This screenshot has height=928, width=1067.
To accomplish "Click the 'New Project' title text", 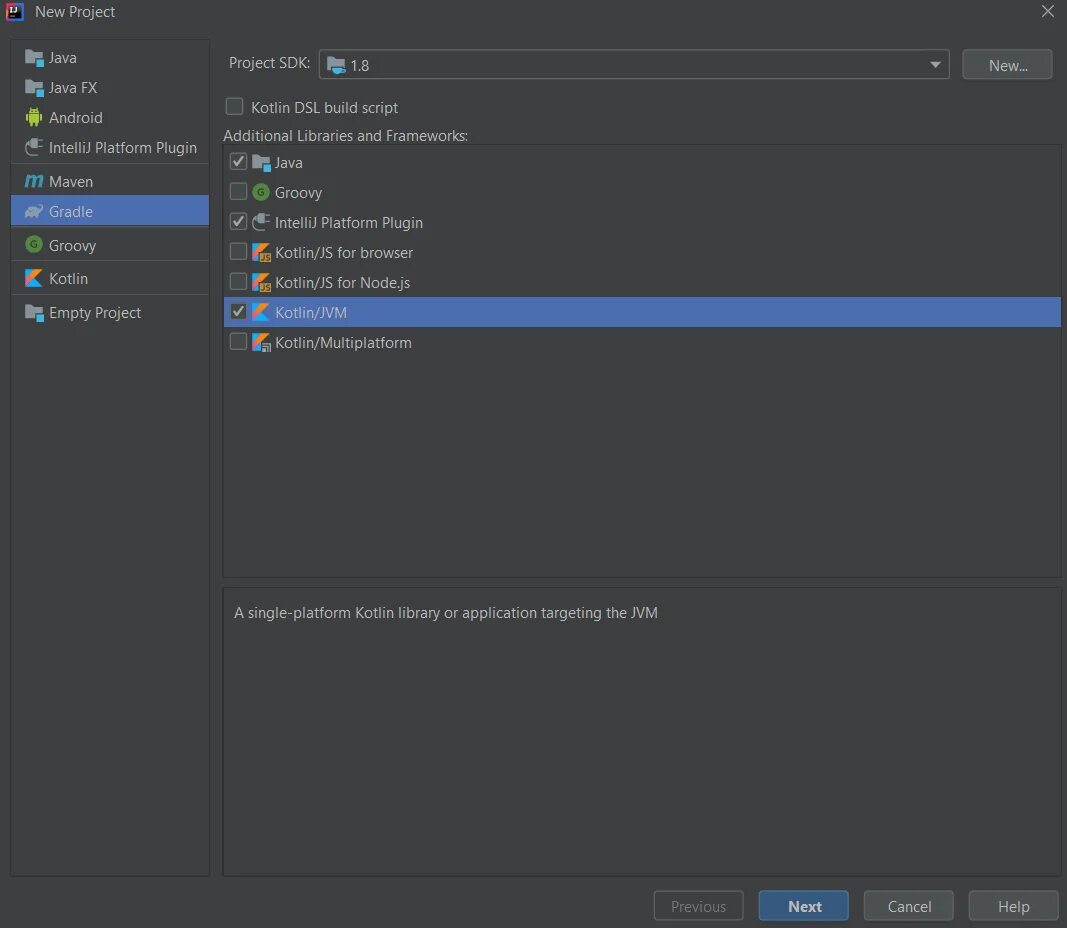I will [75, 12].
